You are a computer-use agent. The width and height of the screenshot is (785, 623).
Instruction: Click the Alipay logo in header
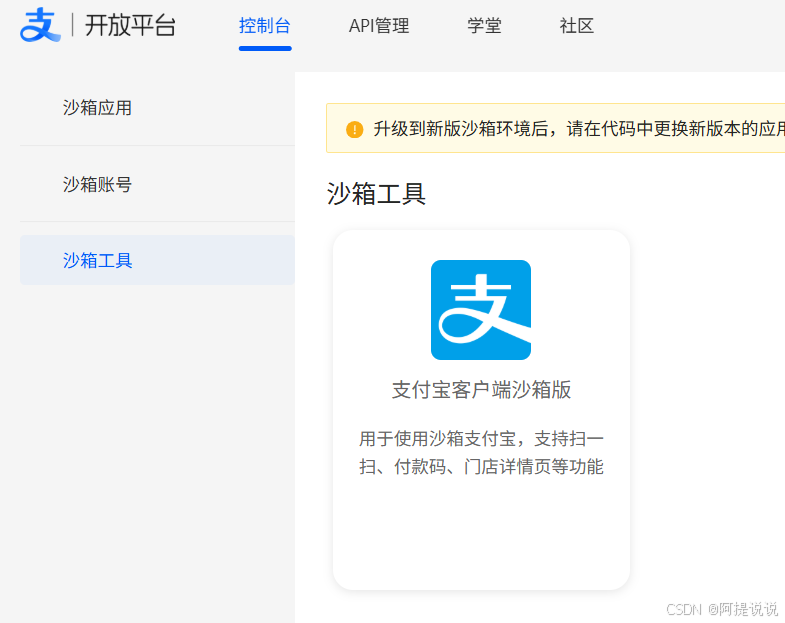40,25
